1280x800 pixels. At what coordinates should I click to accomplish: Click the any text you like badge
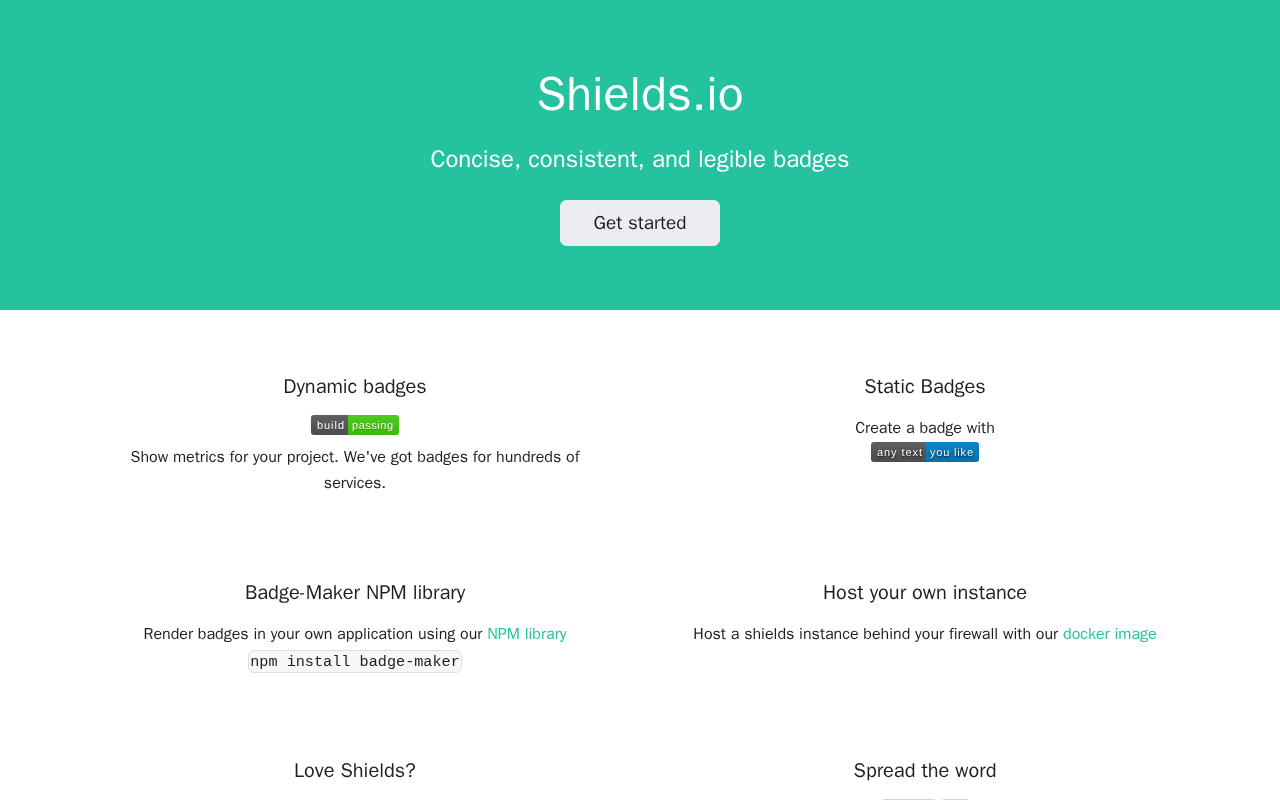pos(925,452)
